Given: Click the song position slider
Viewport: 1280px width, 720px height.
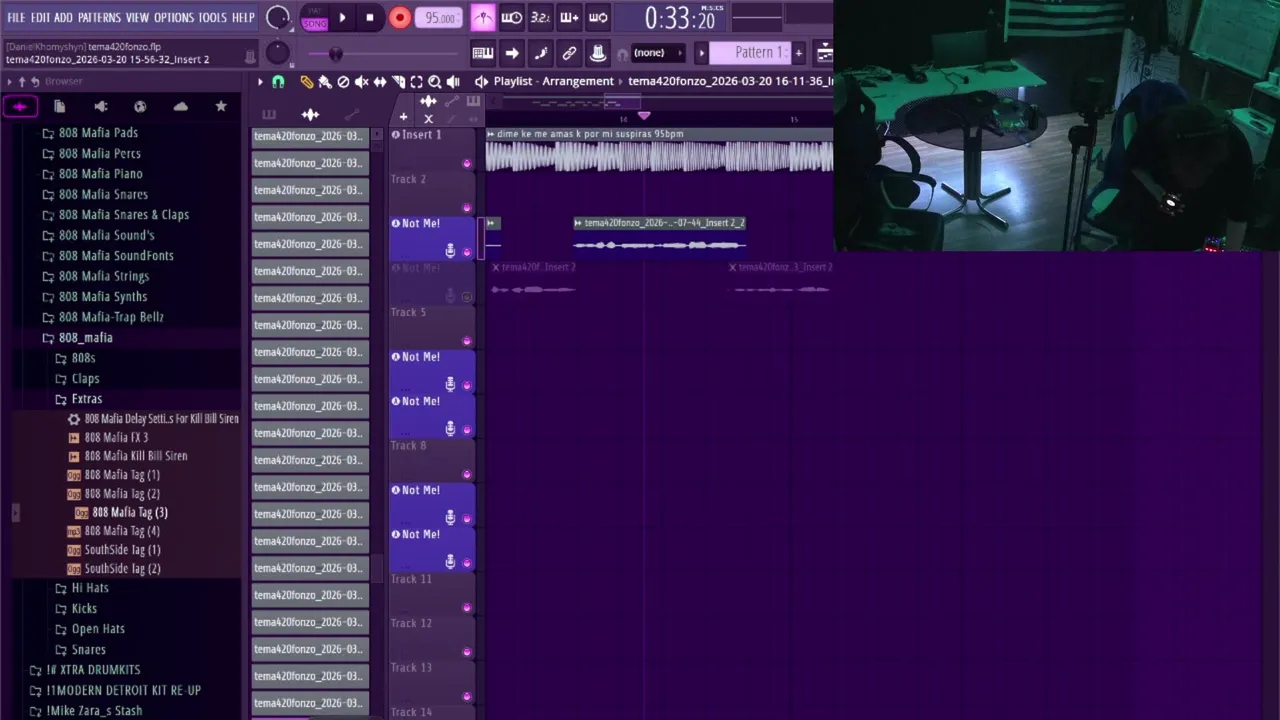Looking at the screenshot, I should (x=385, y=53).
